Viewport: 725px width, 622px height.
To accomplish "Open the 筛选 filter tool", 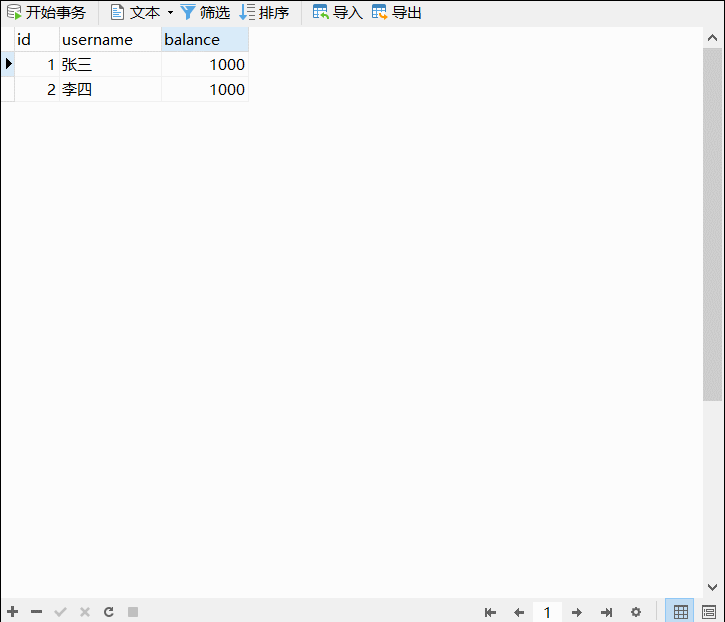I will (x=205, y=12).
